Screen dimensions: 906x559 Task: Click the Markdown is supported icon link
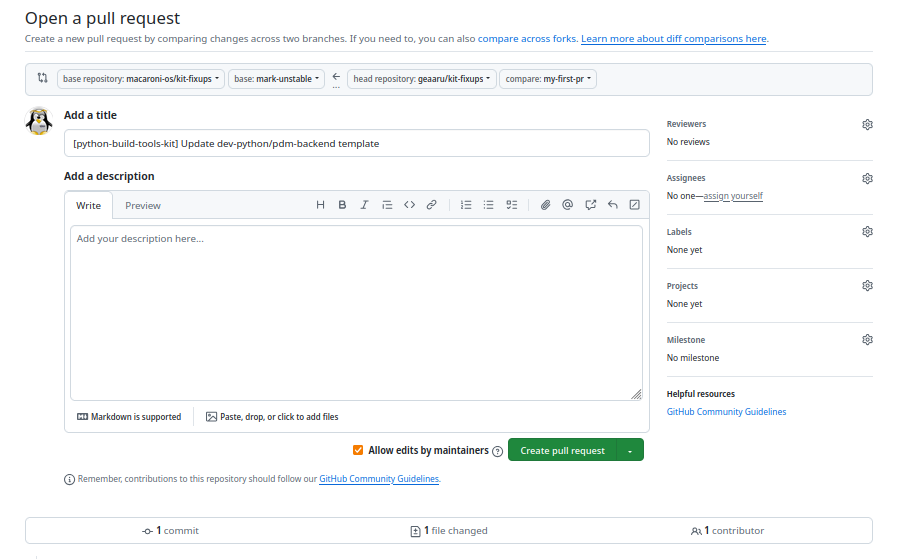click(129, 417)
